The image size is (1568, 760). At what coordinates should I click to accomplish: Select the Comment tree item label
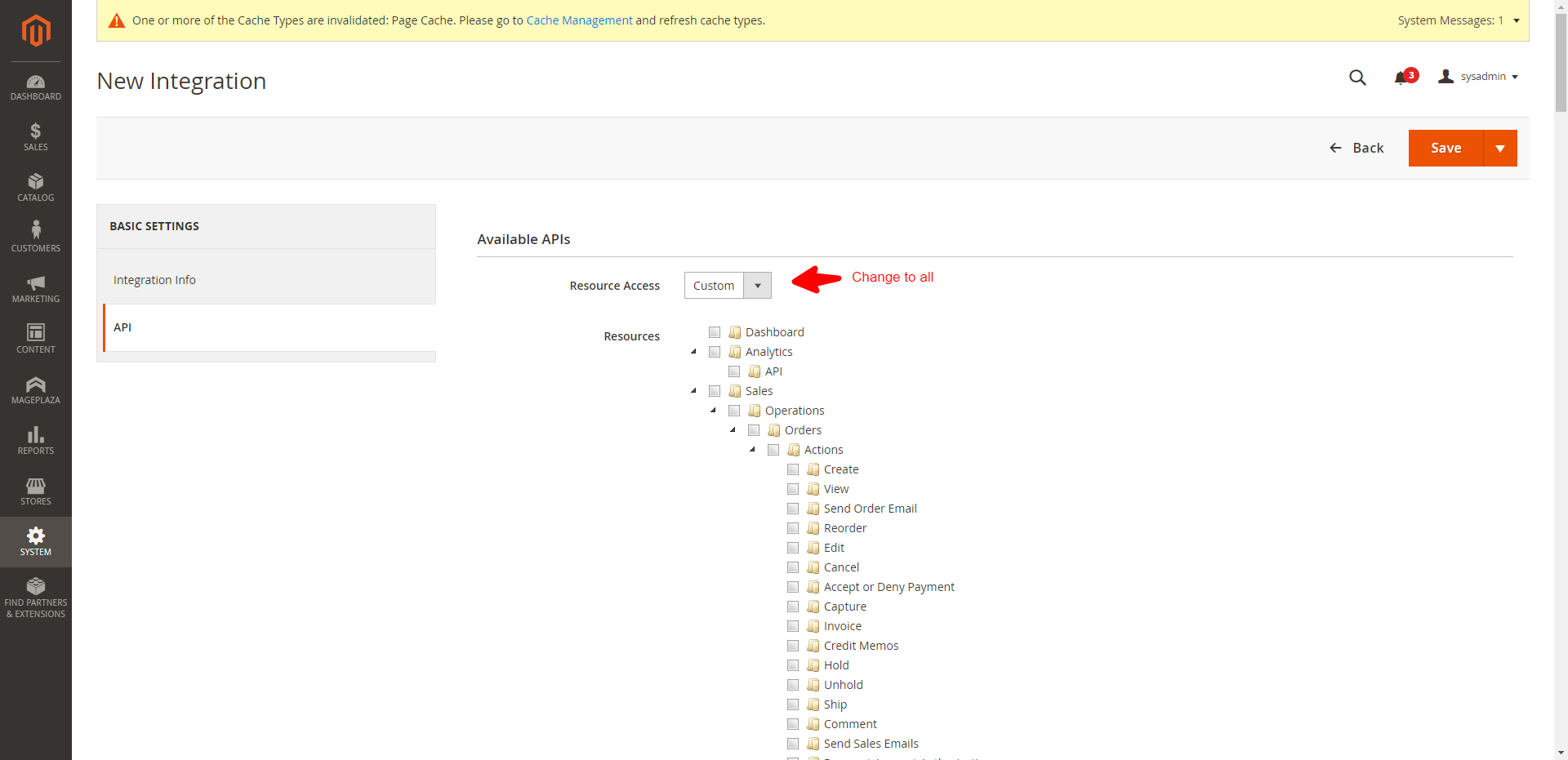pyautogui.click(x=850, y=724)
